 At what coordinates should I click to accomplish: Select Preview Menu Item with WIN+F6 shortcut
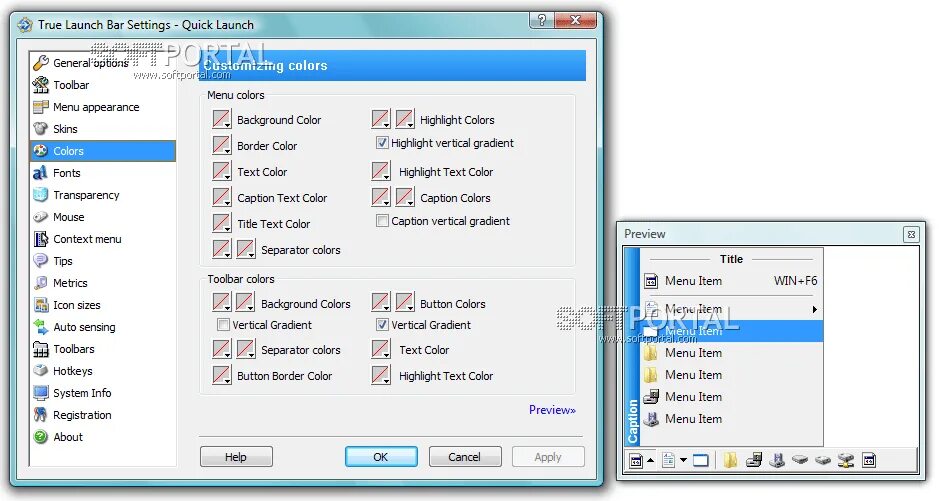click(x=731, y=281)
